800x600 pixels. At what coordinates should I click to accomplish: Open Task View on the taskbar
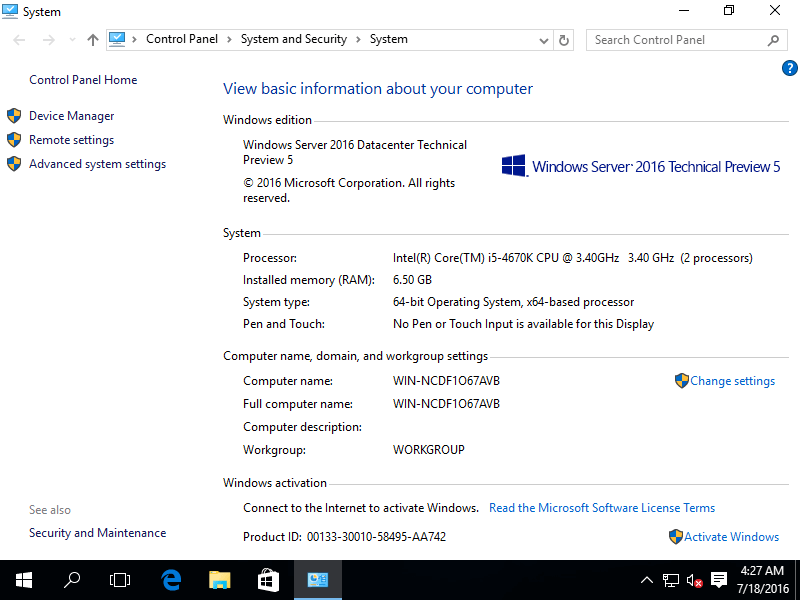(120, 579)
